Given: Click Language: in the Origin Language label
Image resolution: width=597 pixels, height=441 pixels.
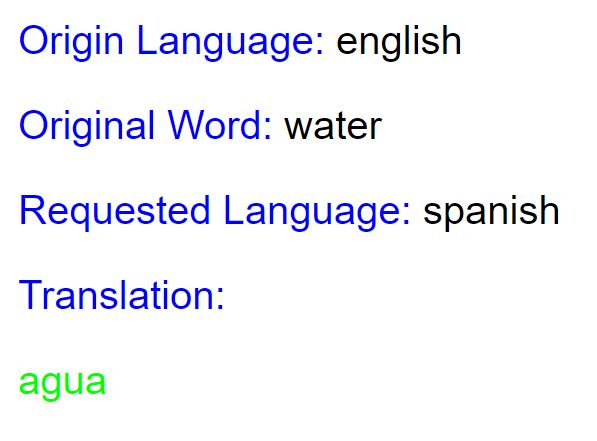Looking at the screenshot, I should point(231,43).
